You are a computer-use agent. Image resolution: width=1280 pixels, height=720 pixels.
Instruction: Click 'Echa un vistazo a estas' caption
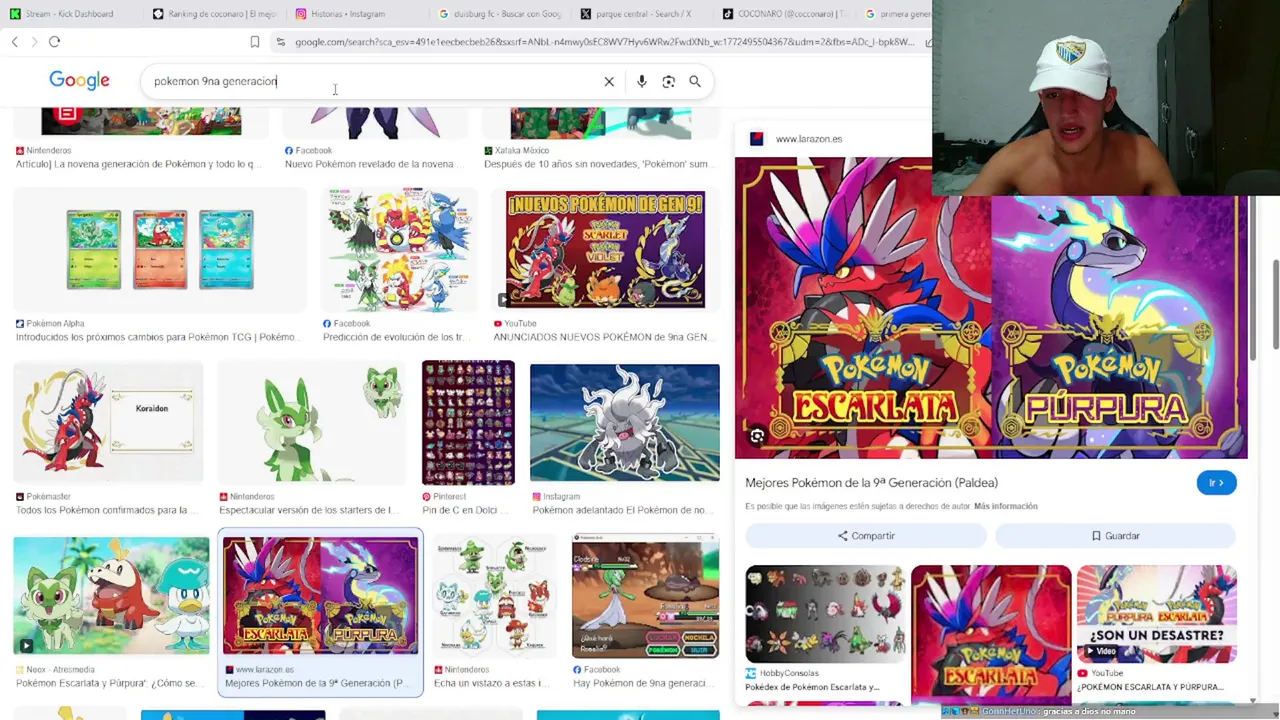tap(492, 683)
